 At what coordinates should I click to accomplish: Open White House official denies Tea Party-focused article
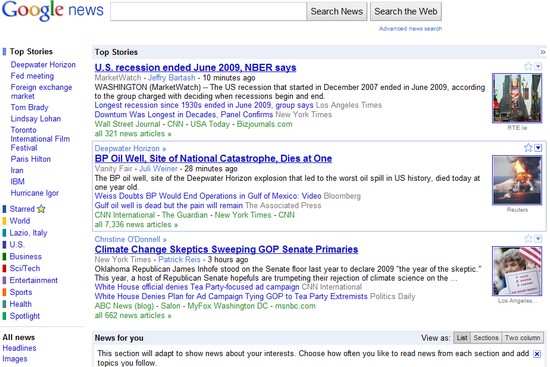pos(197,287)
